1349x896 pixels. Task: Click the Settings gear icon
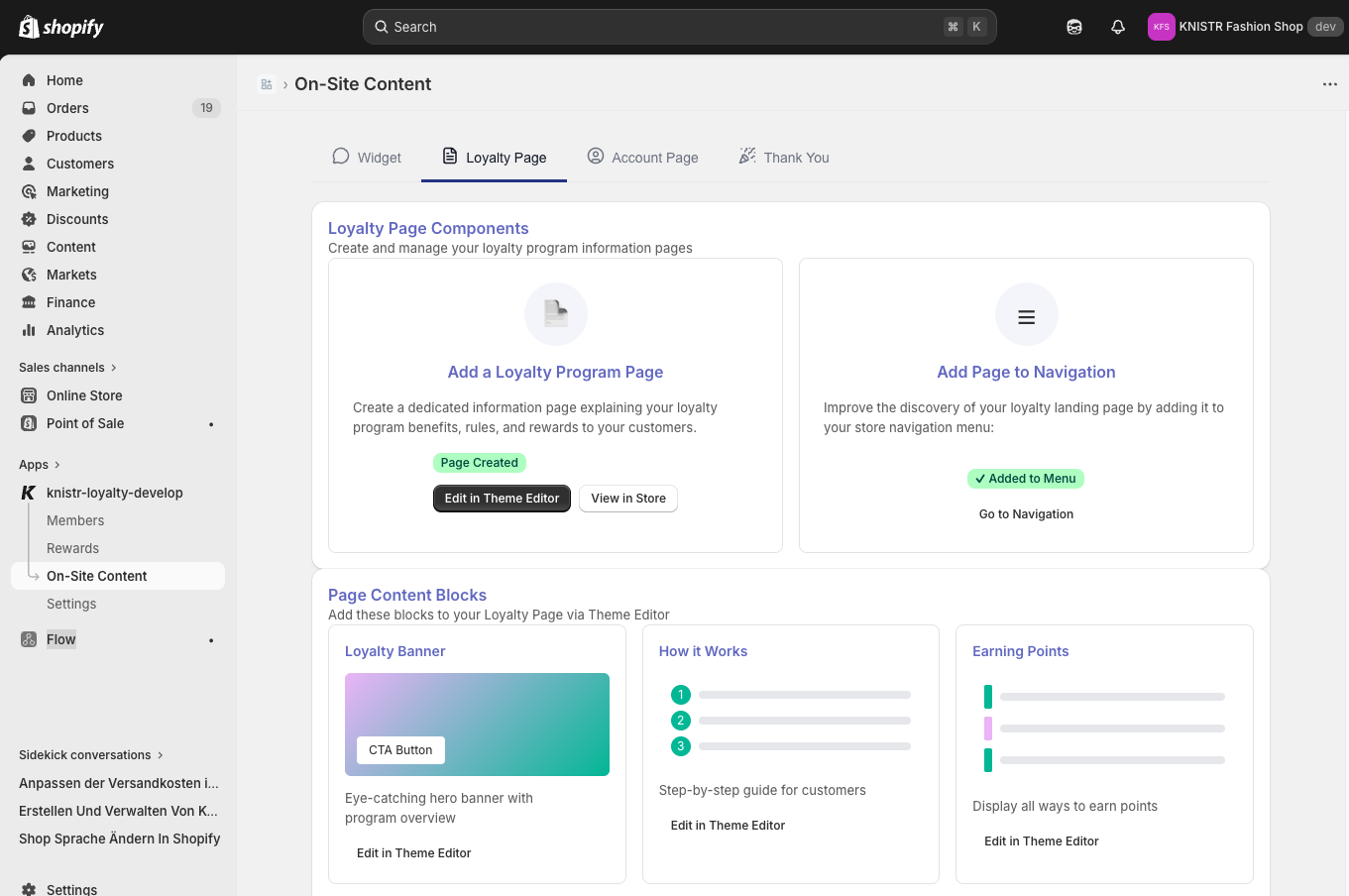click(29, 889)
